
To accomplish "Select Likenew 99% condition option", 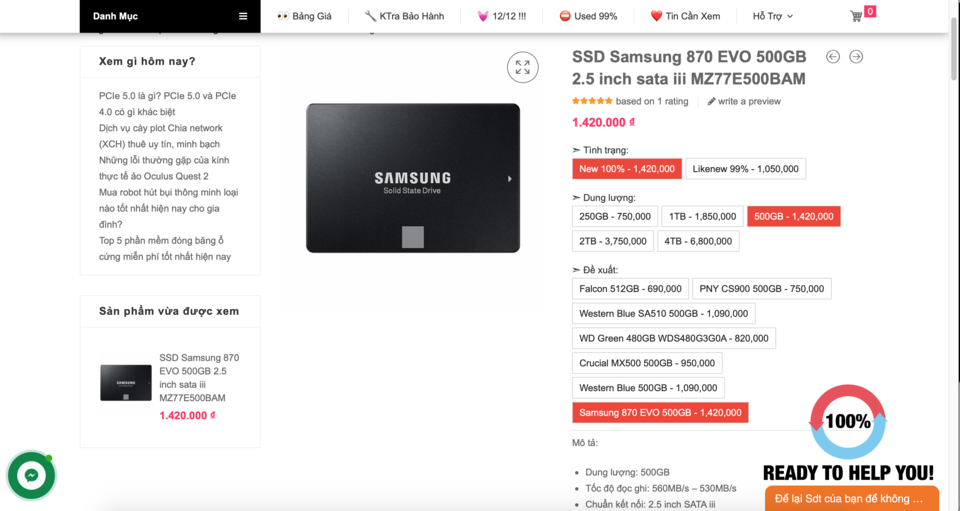I will click(x=745, y=169).
